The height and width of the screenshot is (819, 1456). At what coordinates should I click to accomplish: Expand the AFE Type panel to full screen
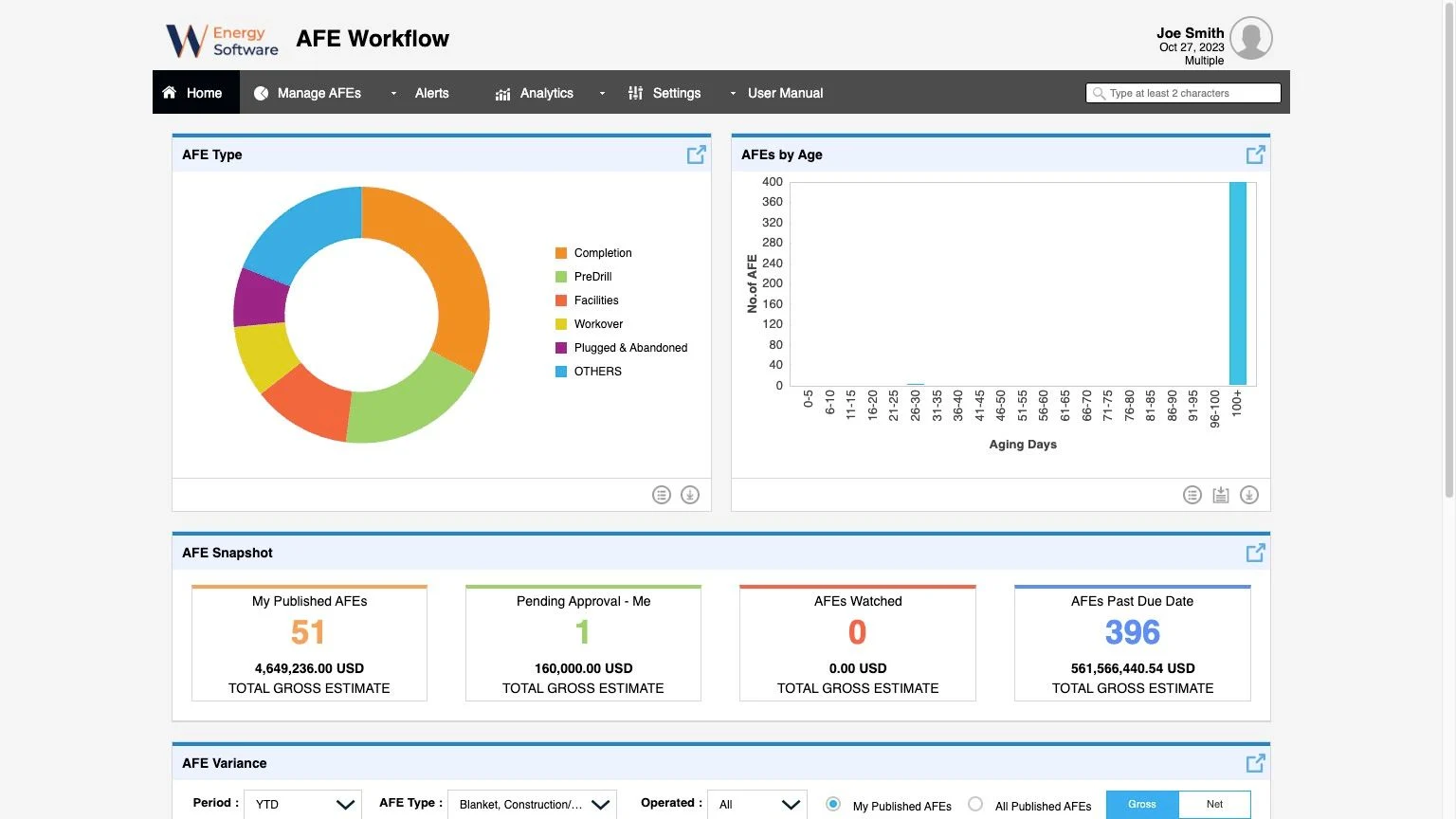pos(696,153)
